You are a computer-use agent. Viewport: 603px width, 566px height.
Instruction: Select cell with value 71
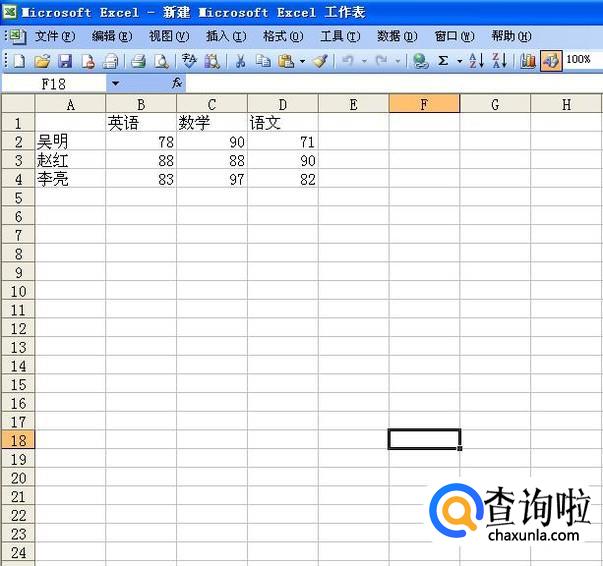(x=283, y=142)
